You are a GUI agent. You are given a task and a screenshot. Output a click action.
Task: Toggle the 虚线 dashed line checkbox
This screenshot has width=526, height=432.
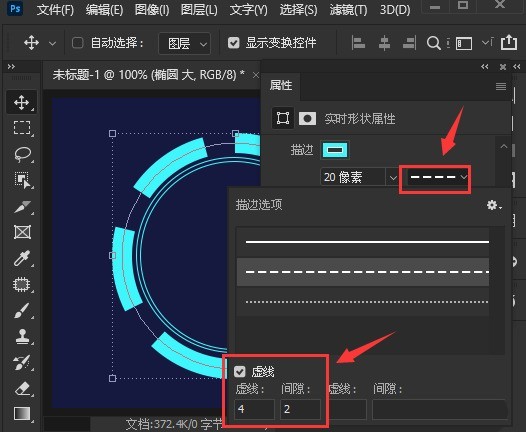coord(240,371)
